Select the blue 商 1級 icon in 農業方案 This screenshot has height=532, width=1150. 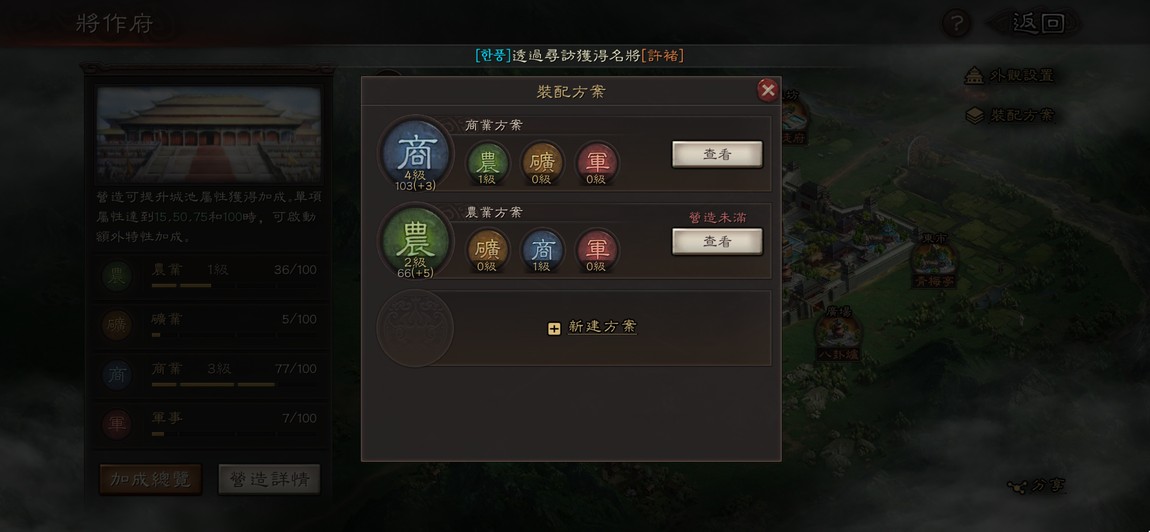[x=542, y=250]
